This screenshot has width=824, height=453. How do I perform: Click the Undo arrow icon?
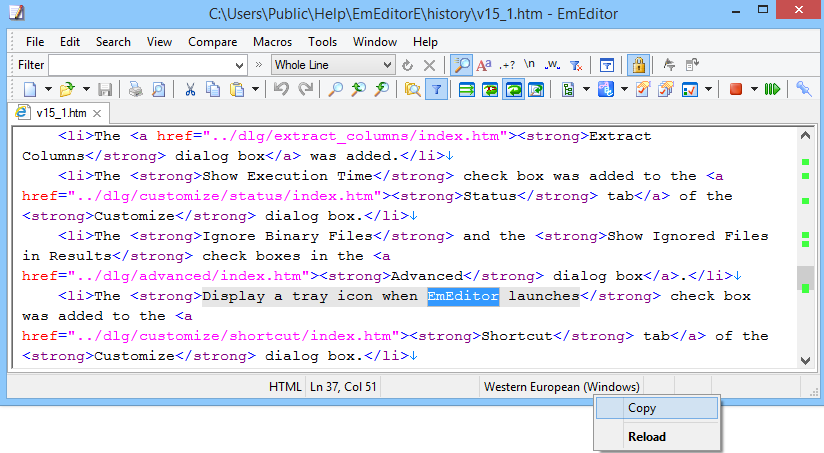coord(282,89)
